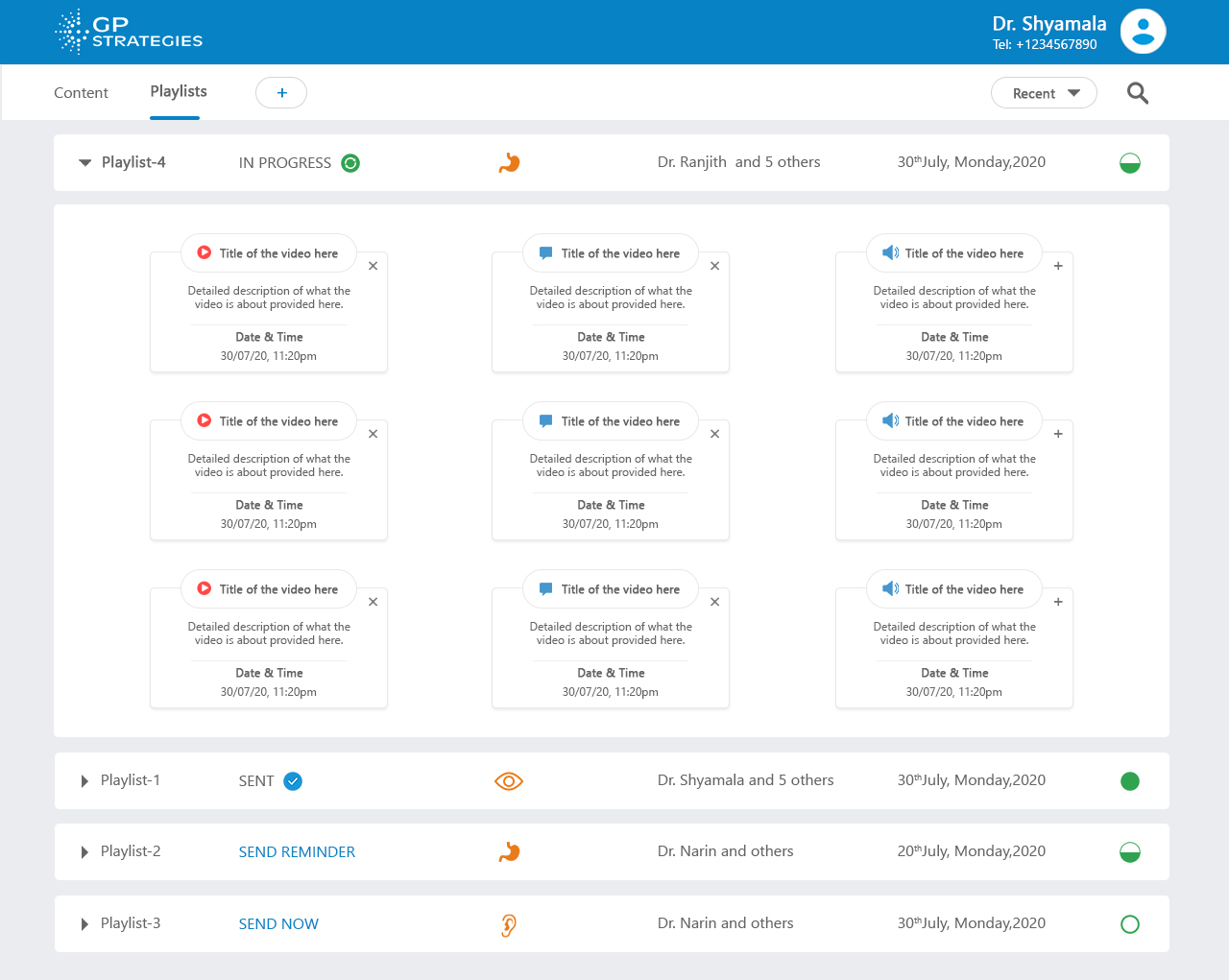Screen dimensions: 1229x980
Task: Click the Send Reminder link
Action: [297, 852]
